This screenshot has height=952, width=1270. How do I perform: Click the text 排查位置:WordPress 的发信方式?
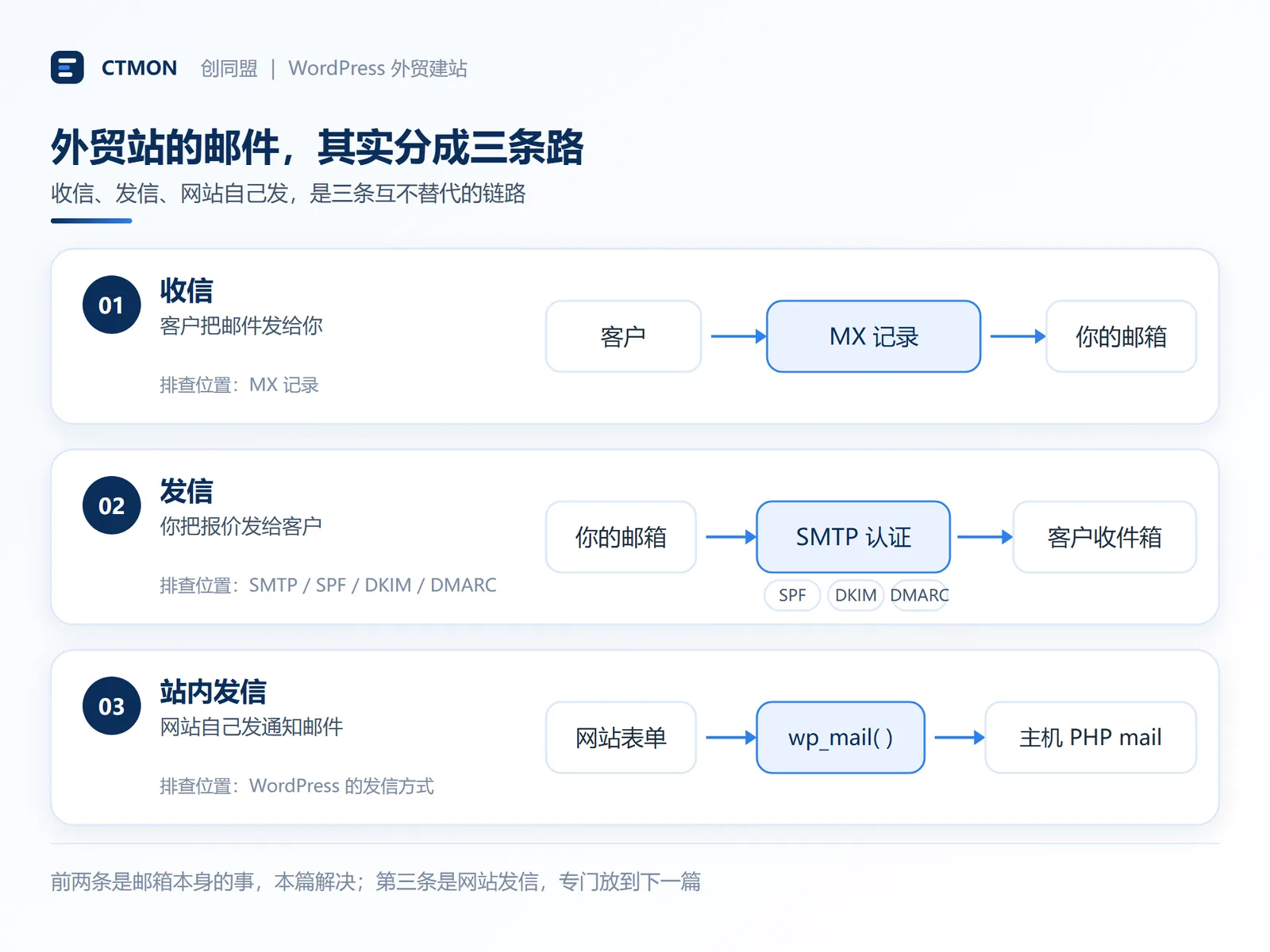(x=297, y=786)
